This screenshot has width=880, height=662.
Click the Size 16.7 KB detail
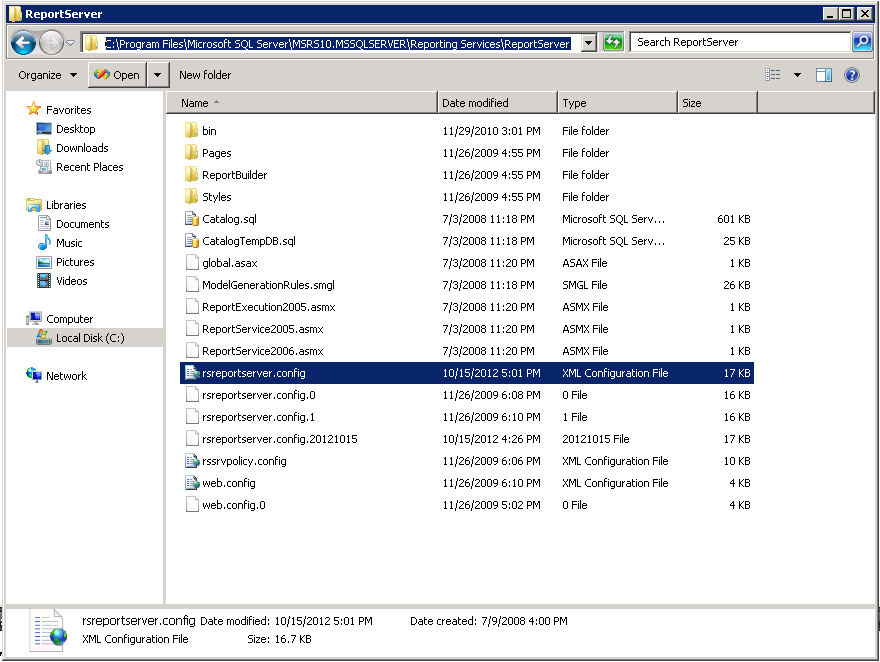[279, 639]
